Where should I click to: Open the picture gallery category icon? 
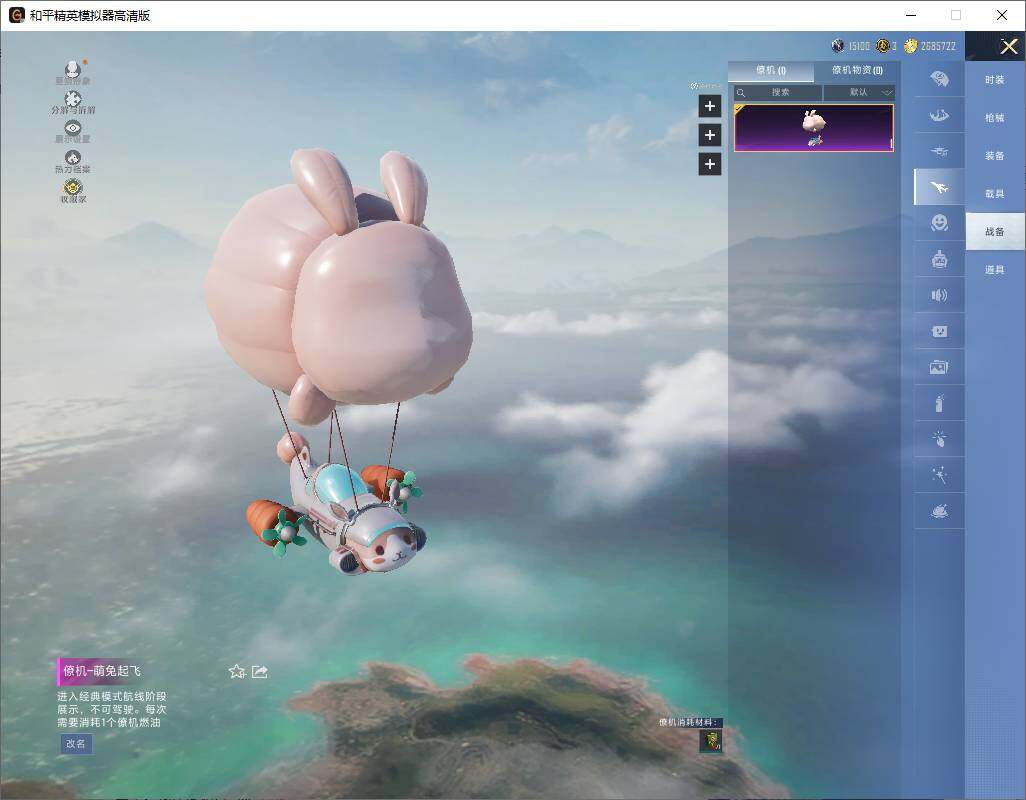click(939, 367)
